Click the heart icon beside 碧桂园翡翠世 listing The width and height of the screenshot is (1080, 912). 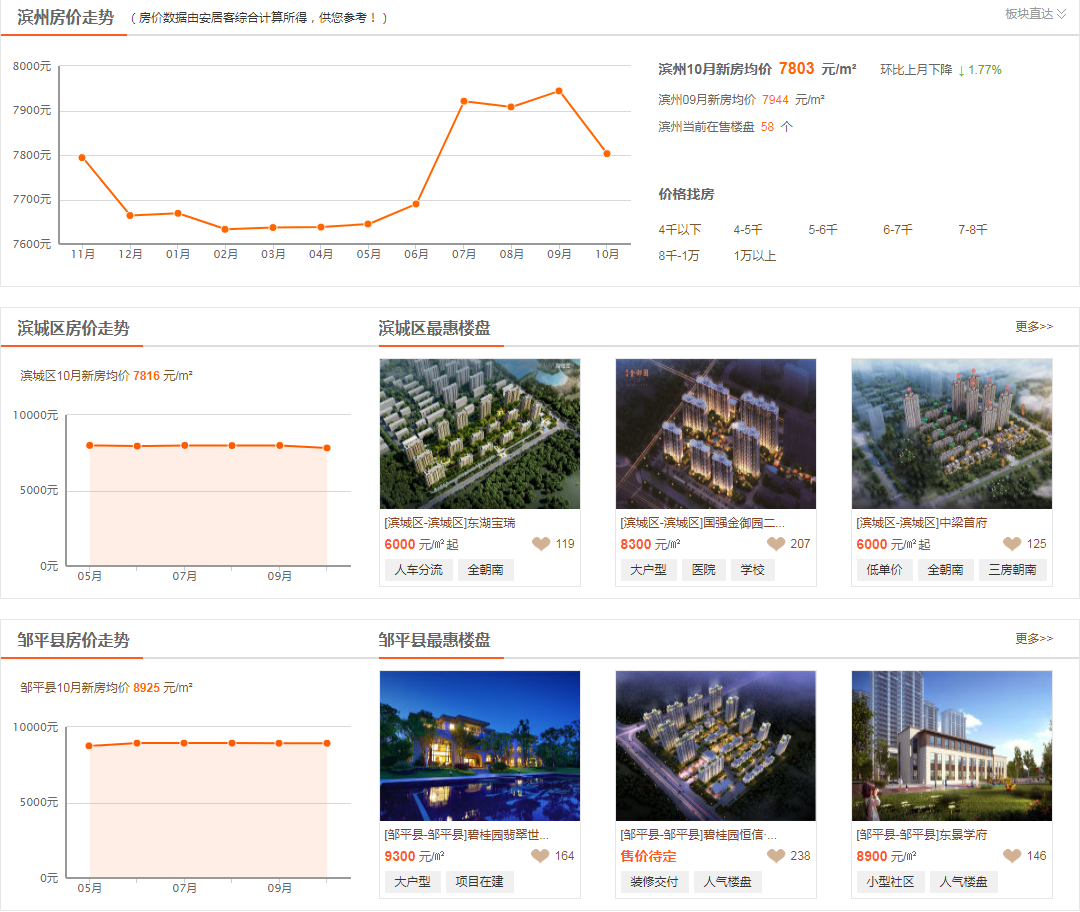541,856
